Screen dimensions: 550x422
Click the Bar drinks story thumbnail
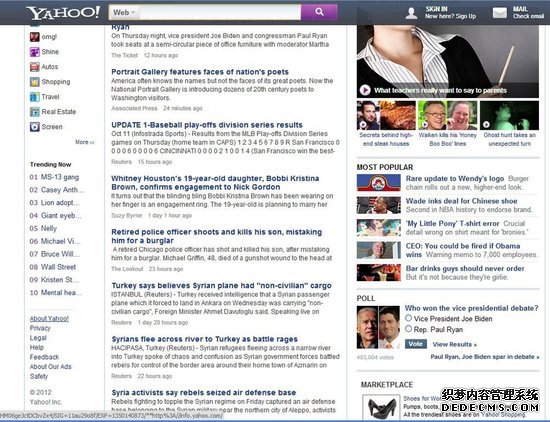point(378,273)
